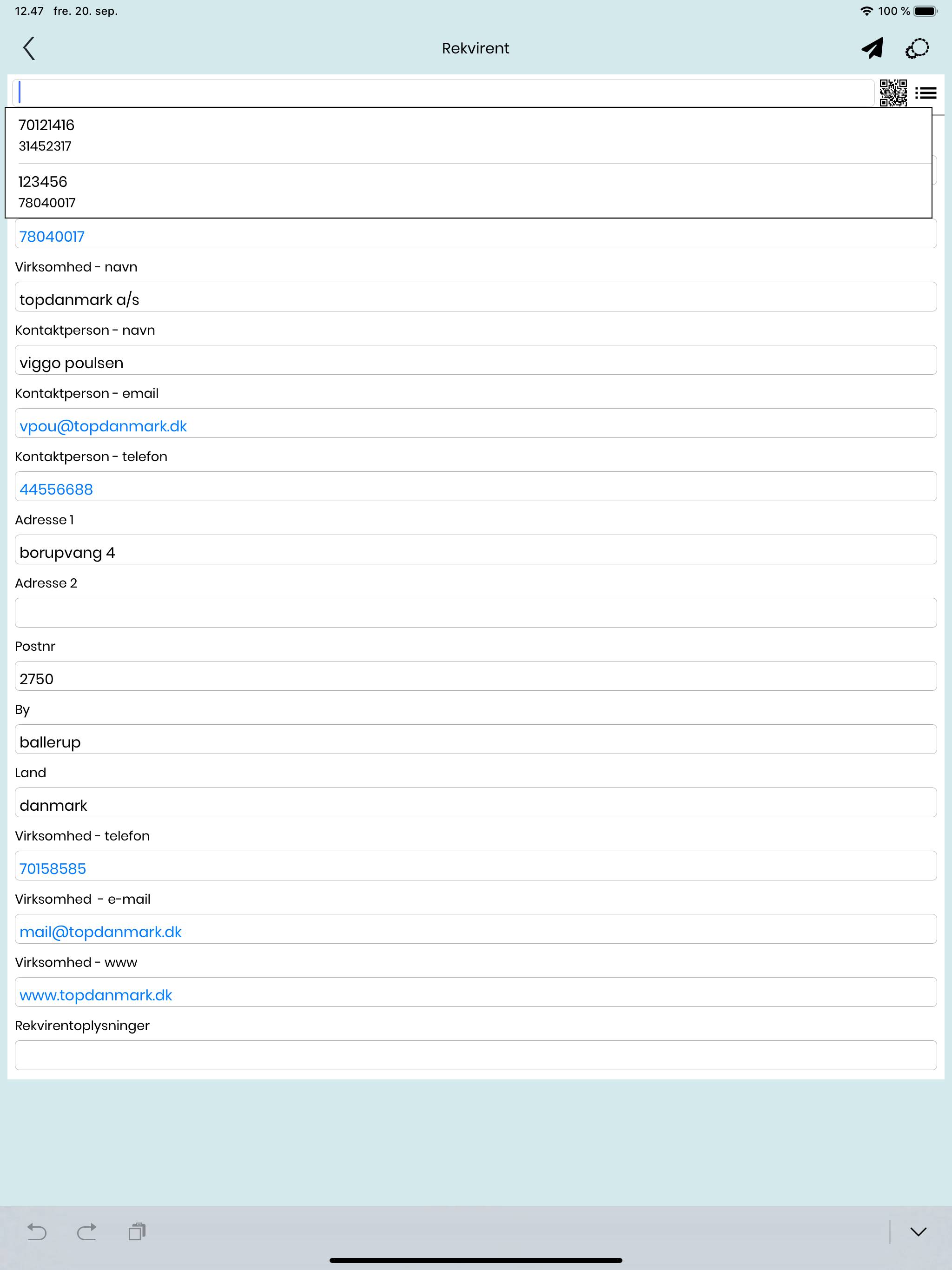Edit the By field with ballerup
This screenshot has height=1270, width=952.
(476, 739)
